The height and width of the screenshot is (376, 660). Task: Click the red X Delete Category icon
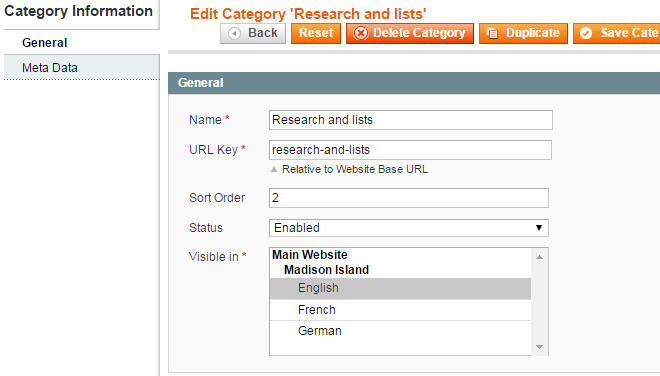pos(361,33)
